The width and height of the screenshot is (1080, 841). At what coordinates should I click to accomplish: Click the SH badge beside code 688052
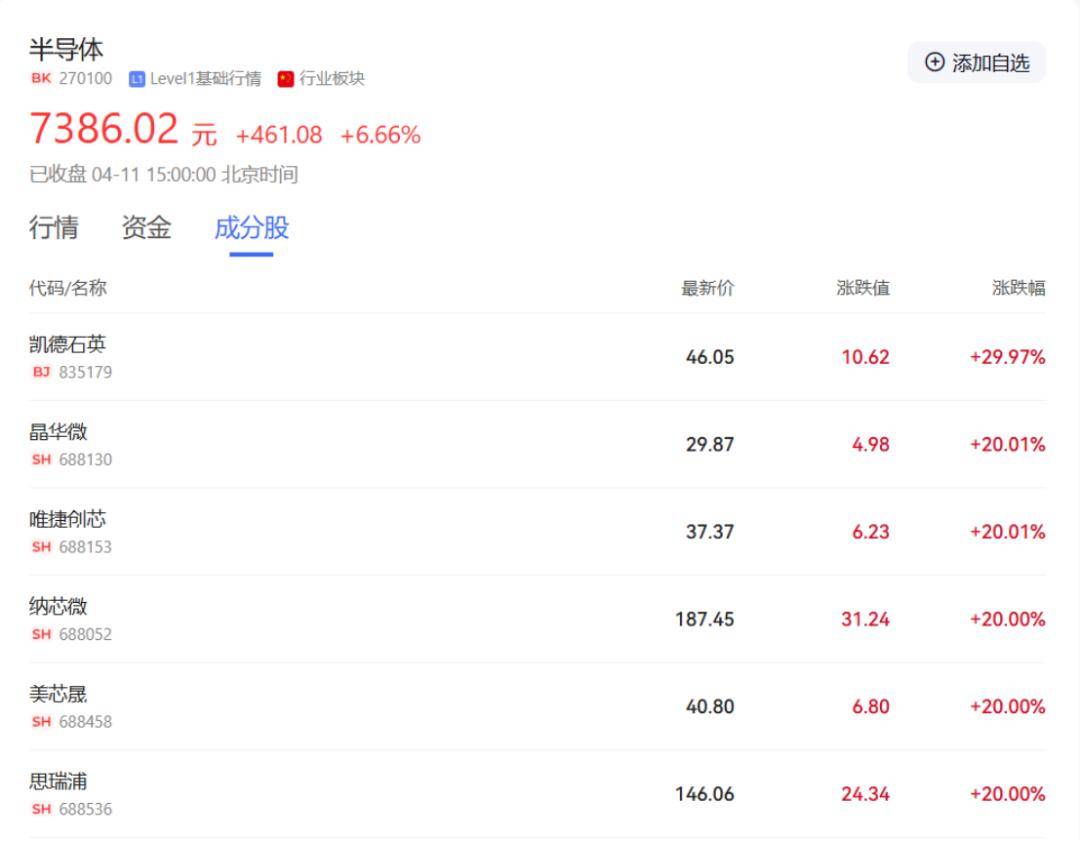[41, 634]
